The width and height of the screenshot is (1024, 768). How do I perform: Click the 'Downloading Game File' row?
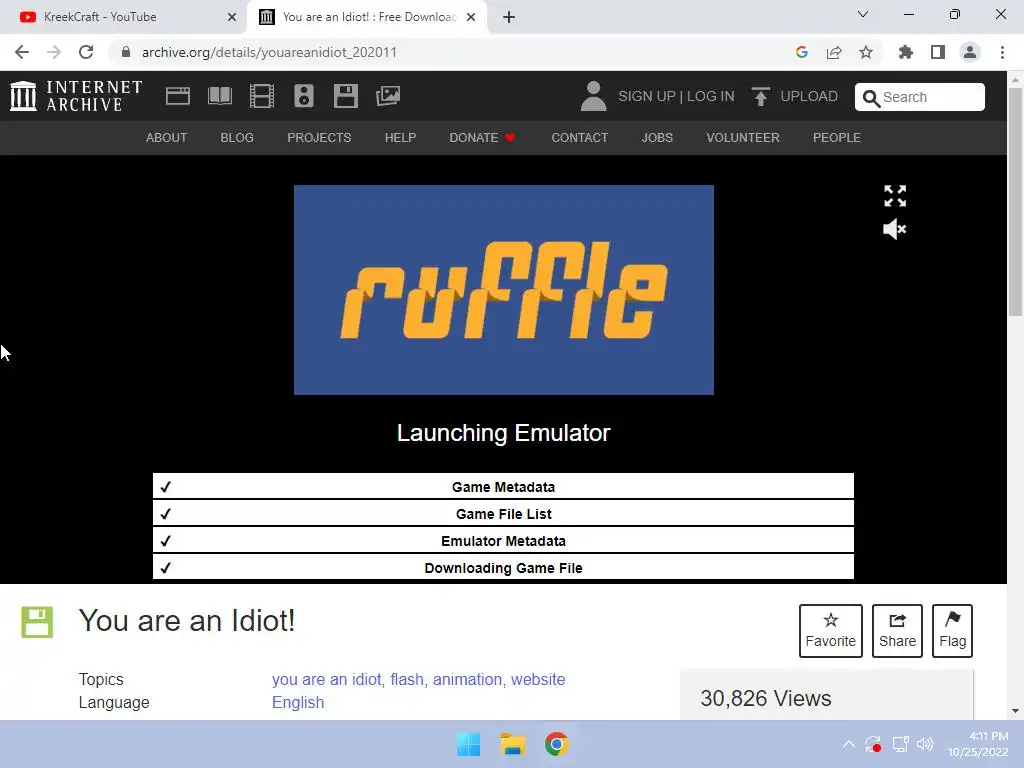[504, 568]
